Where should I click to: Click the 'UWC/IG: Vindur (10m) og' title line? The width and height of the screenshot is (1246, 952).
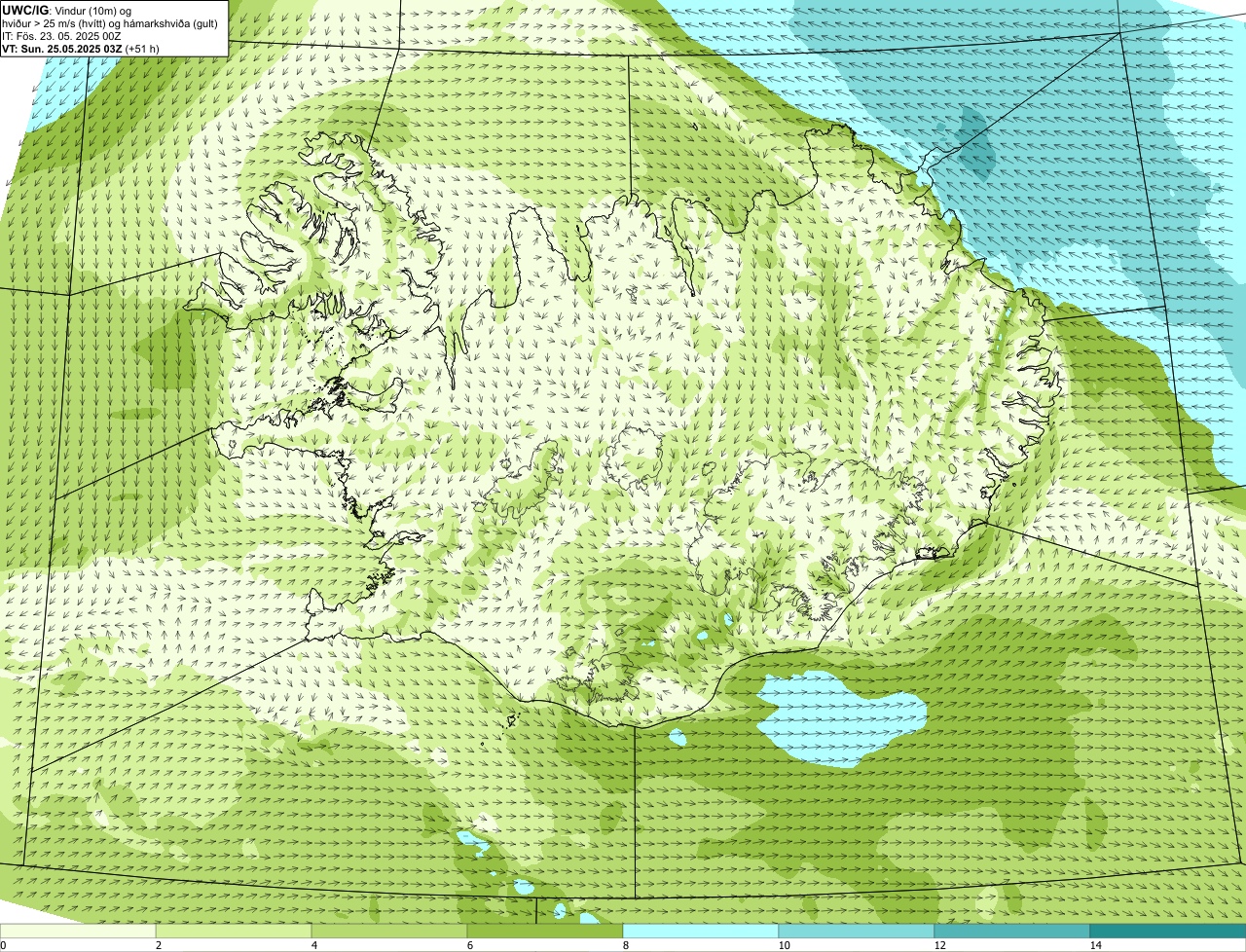tap(67, 11)
